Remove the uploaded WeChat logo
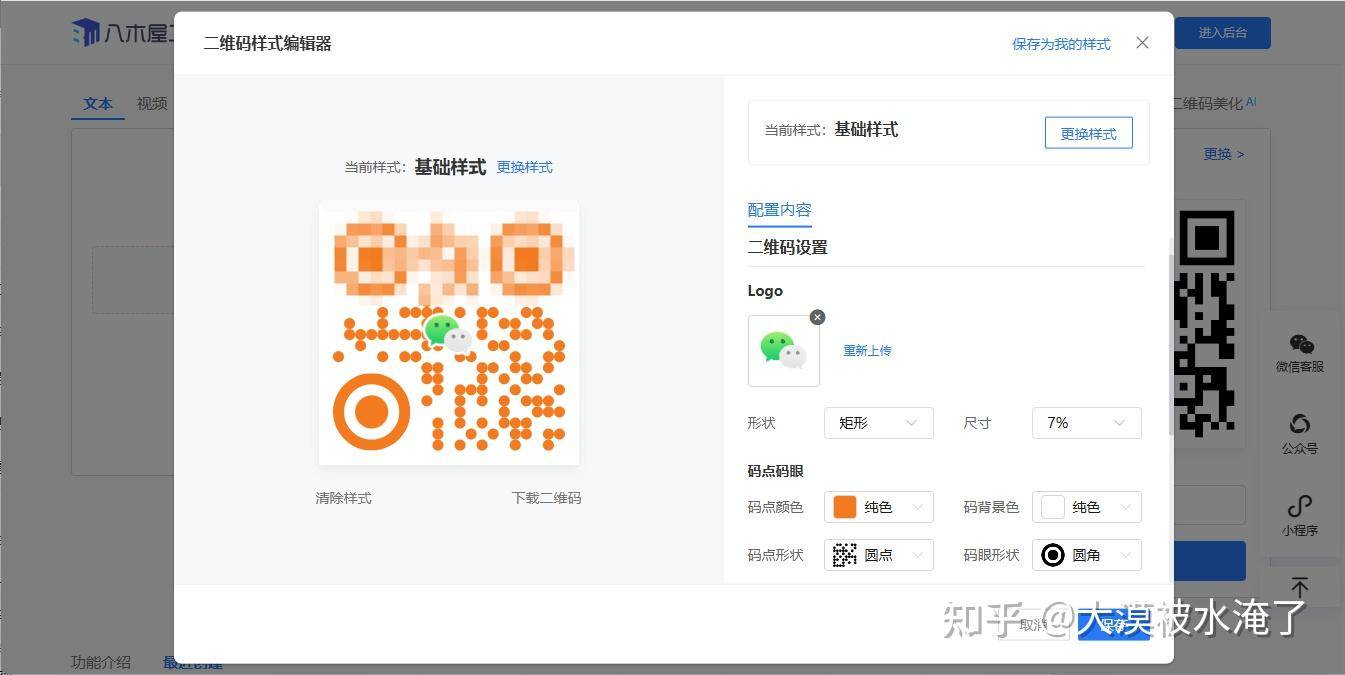Screen dimensions: 1345x675 coord(817,317)
